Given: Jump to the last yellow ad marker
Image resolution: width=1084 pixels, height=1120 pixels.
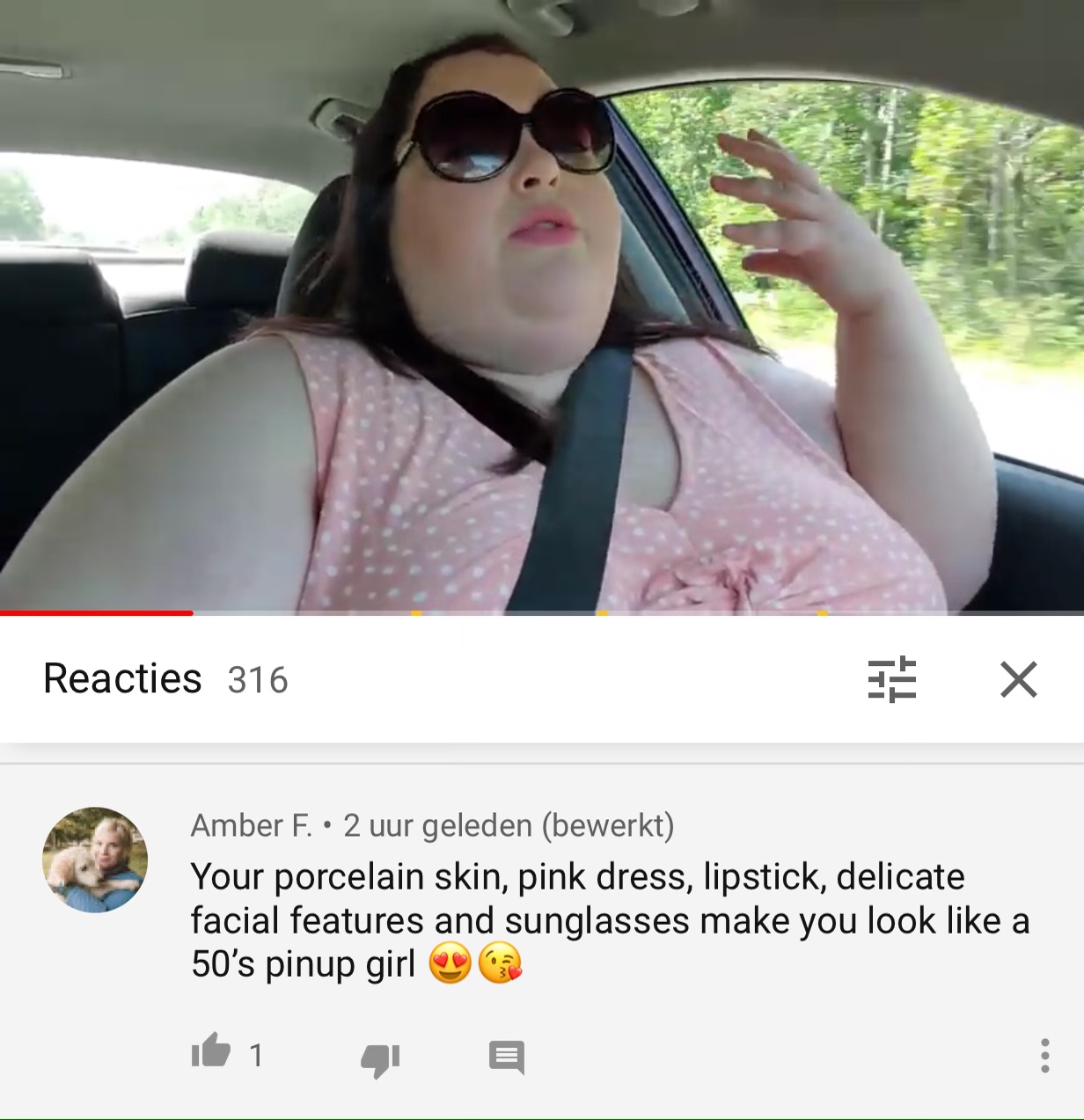Looking at the screenshot, I should (x=822, y=612).
